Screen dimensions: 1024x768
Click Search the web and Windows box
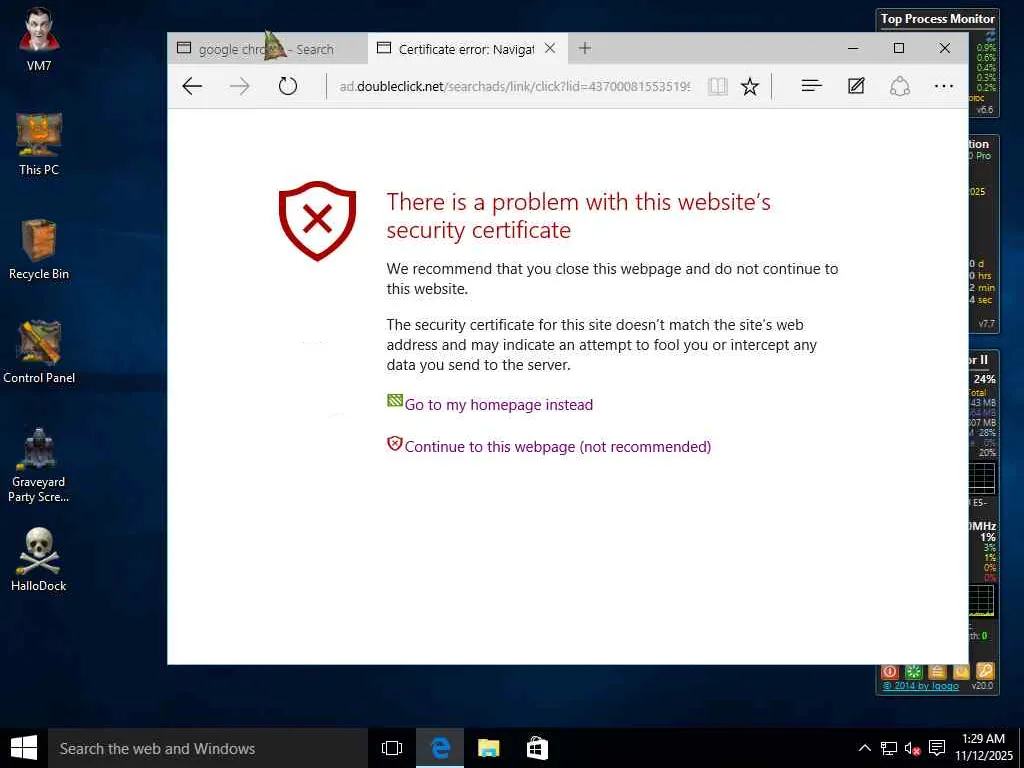pyautogui.click(x=208, y=748)
